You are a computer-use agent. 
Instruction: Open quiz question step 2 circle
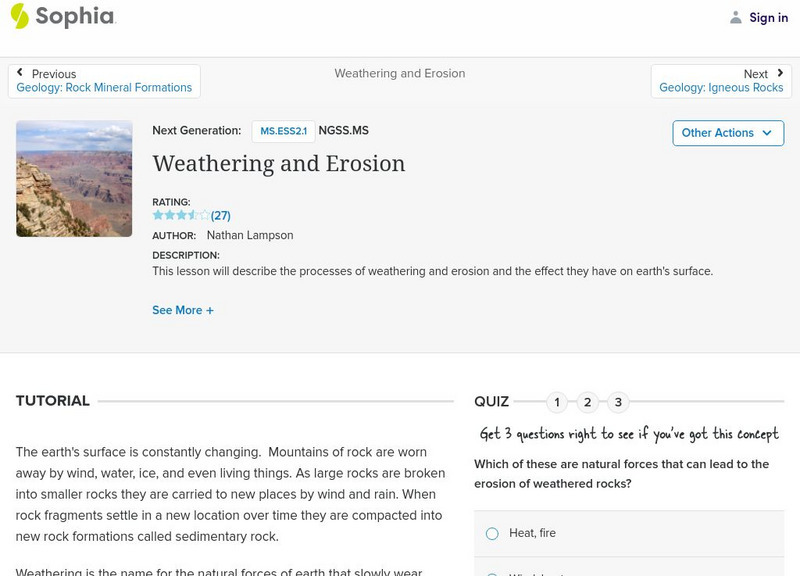587,403
